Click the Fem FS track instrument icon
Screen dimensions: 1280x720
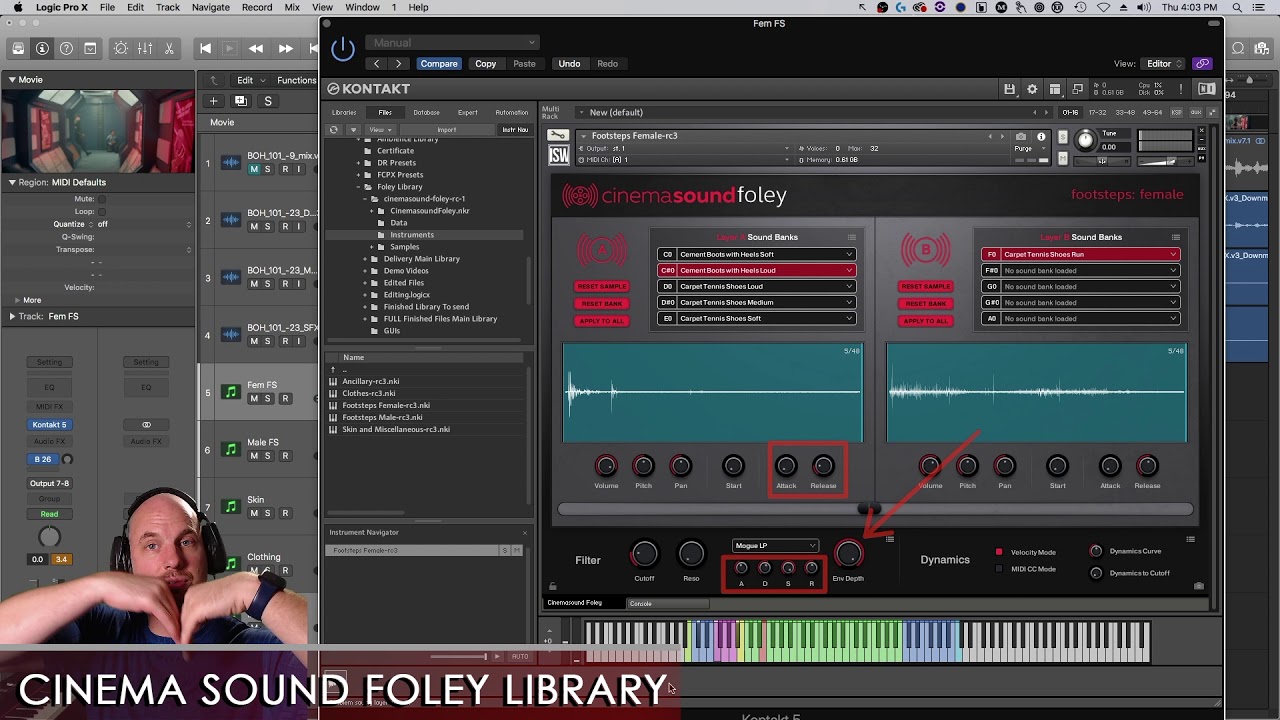(231, 392)
